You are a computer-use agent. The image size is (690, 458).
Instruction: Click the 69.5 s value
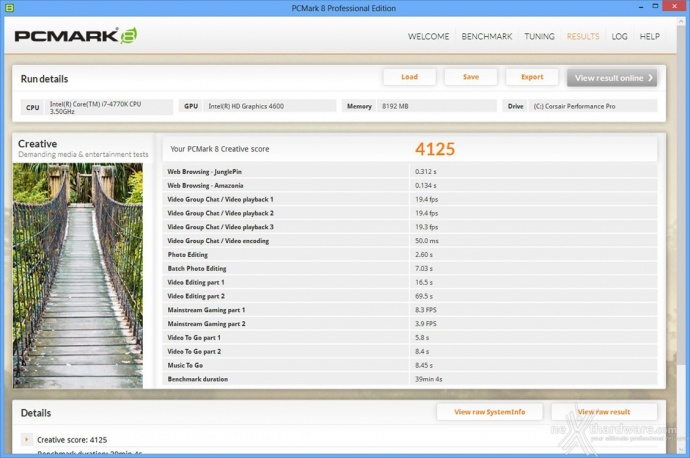424,296
